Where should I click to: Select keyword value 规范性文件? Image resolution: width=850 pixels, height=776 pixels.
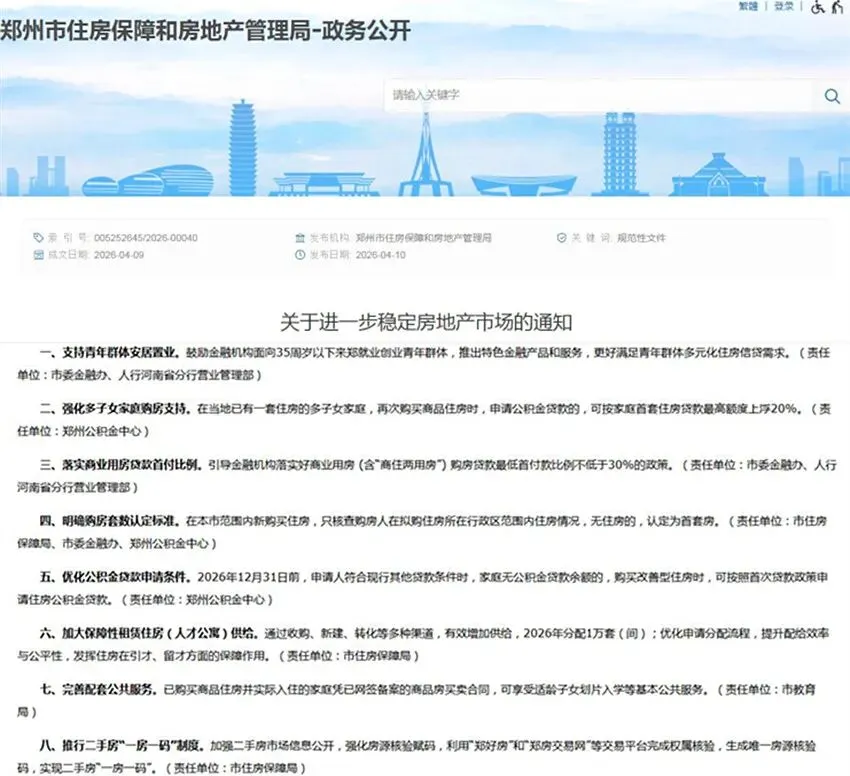[641, 238]
